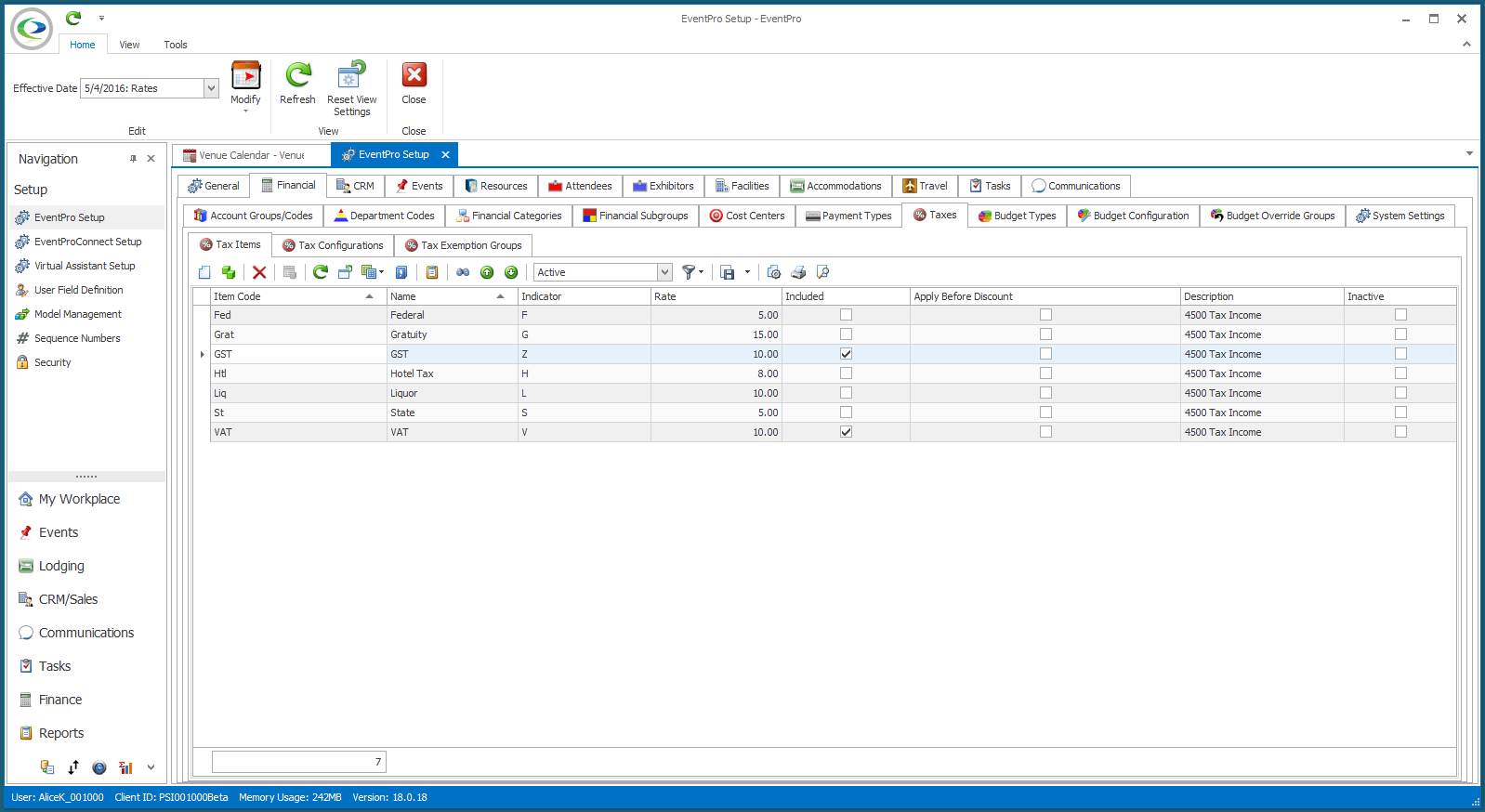This screenshot has width=1485, height=812.
Task: Open print preview magnifier icon
Action: (822, 272)
